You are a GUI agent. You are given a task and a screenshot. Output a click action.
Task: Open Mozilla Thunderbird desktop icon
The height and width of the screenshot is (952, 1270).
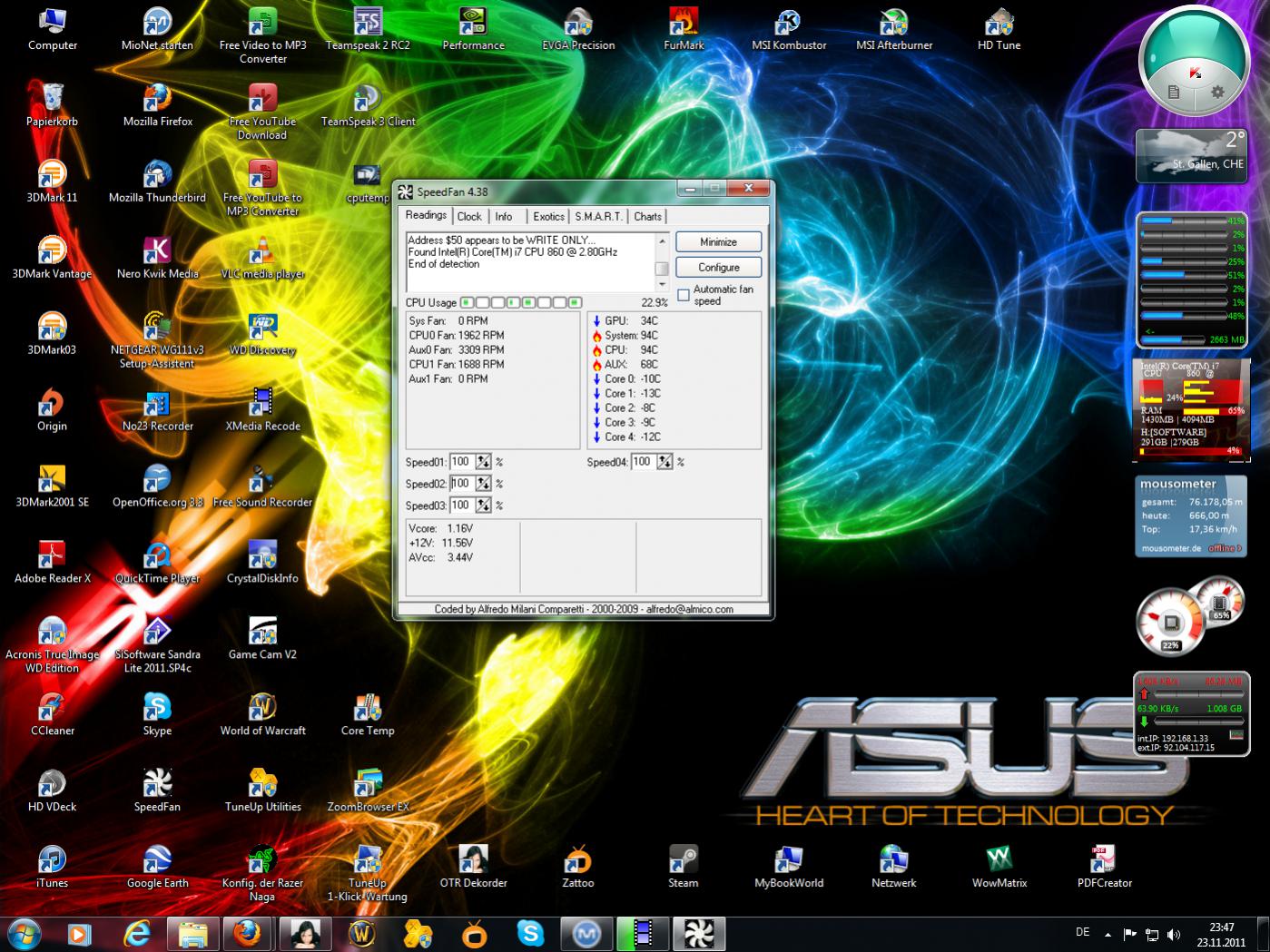click(x=157, y=180)
